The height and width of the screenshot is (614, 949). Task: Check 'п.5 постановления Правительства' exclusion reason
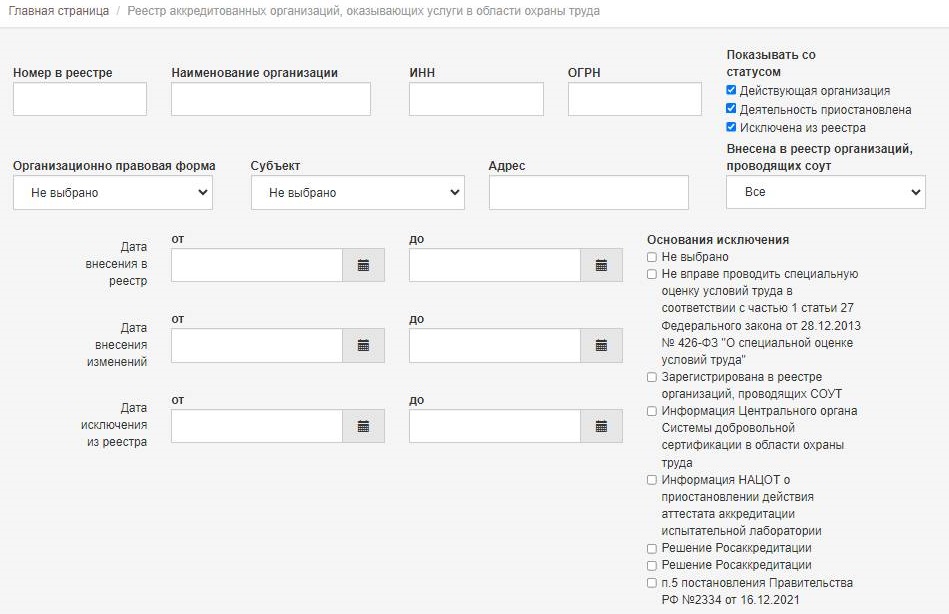[x=652, y=583]
